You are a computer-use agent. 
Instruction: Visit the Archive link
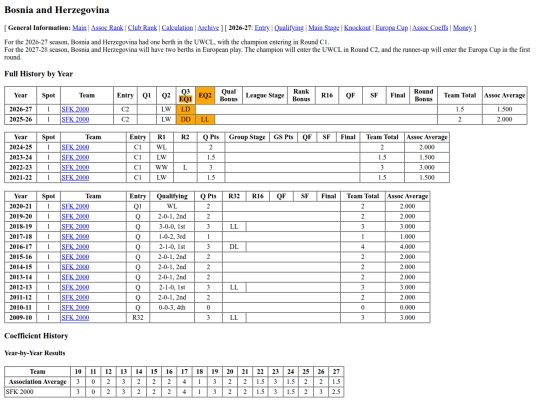point(208,28)
